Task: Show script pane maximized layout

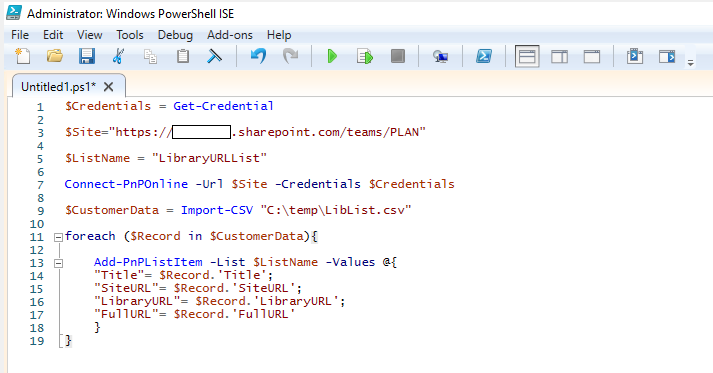Action: (x=592, y=57)
